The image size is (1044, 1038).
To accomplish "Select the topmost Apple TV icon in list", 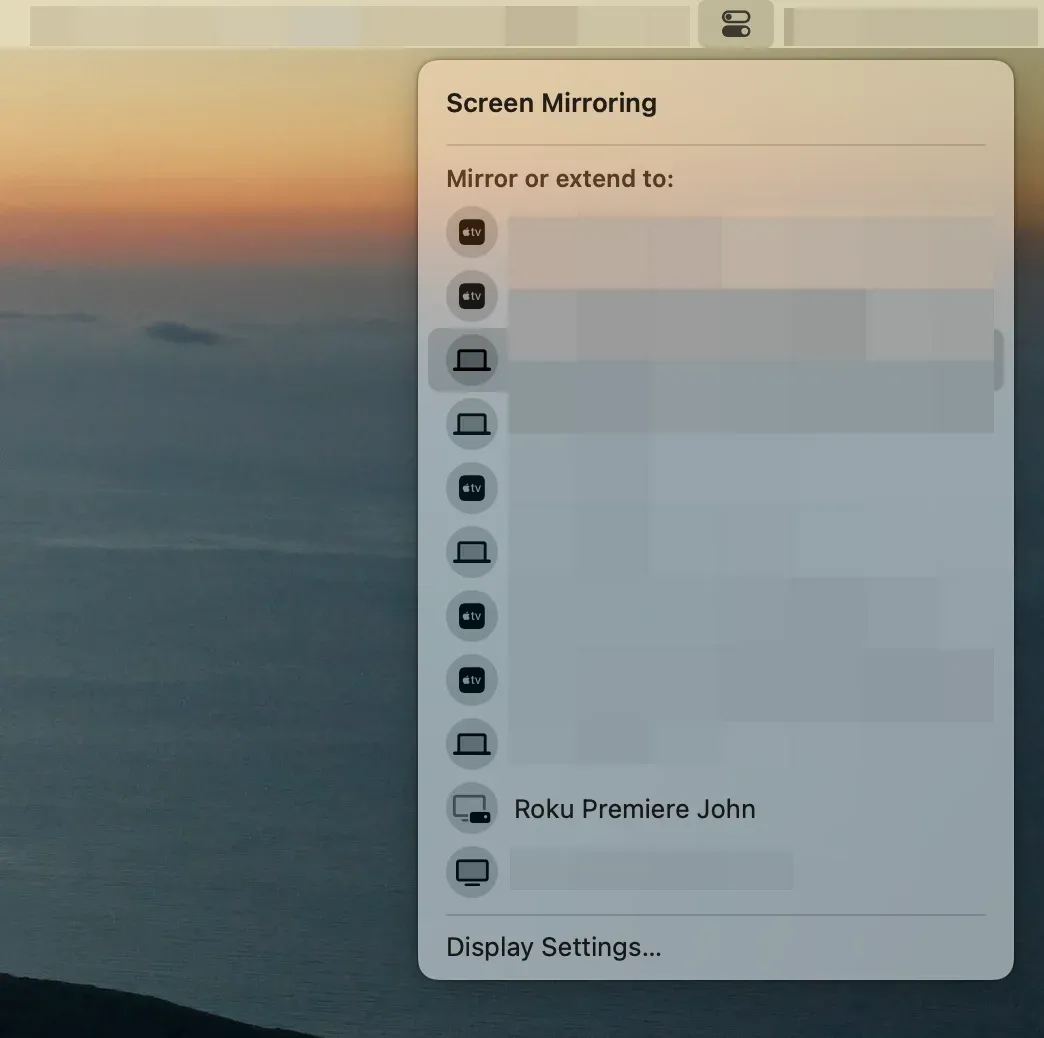I will 471,232.
